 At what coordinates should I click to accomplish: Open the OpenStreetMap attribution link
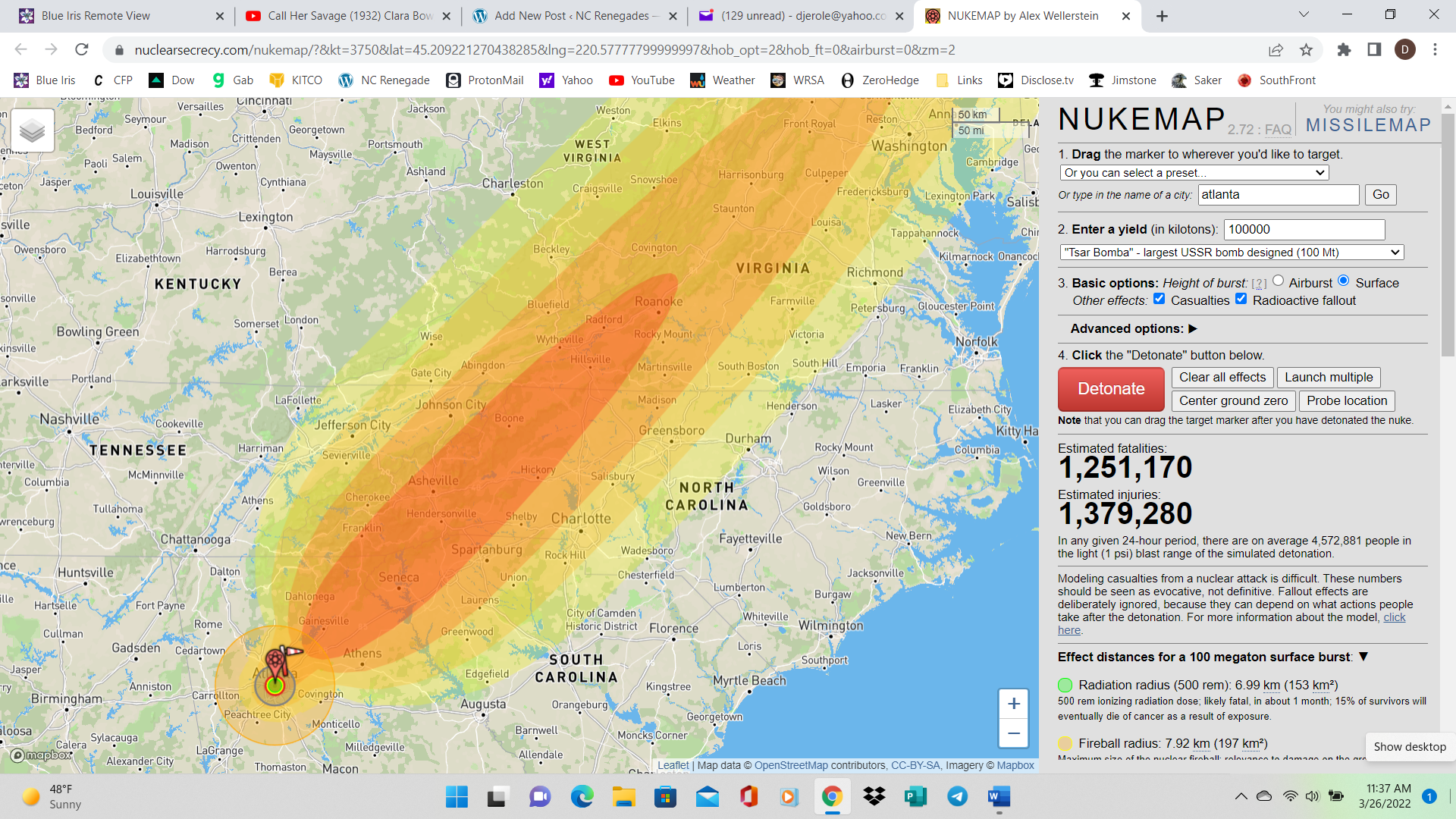(x=791, y=765)
